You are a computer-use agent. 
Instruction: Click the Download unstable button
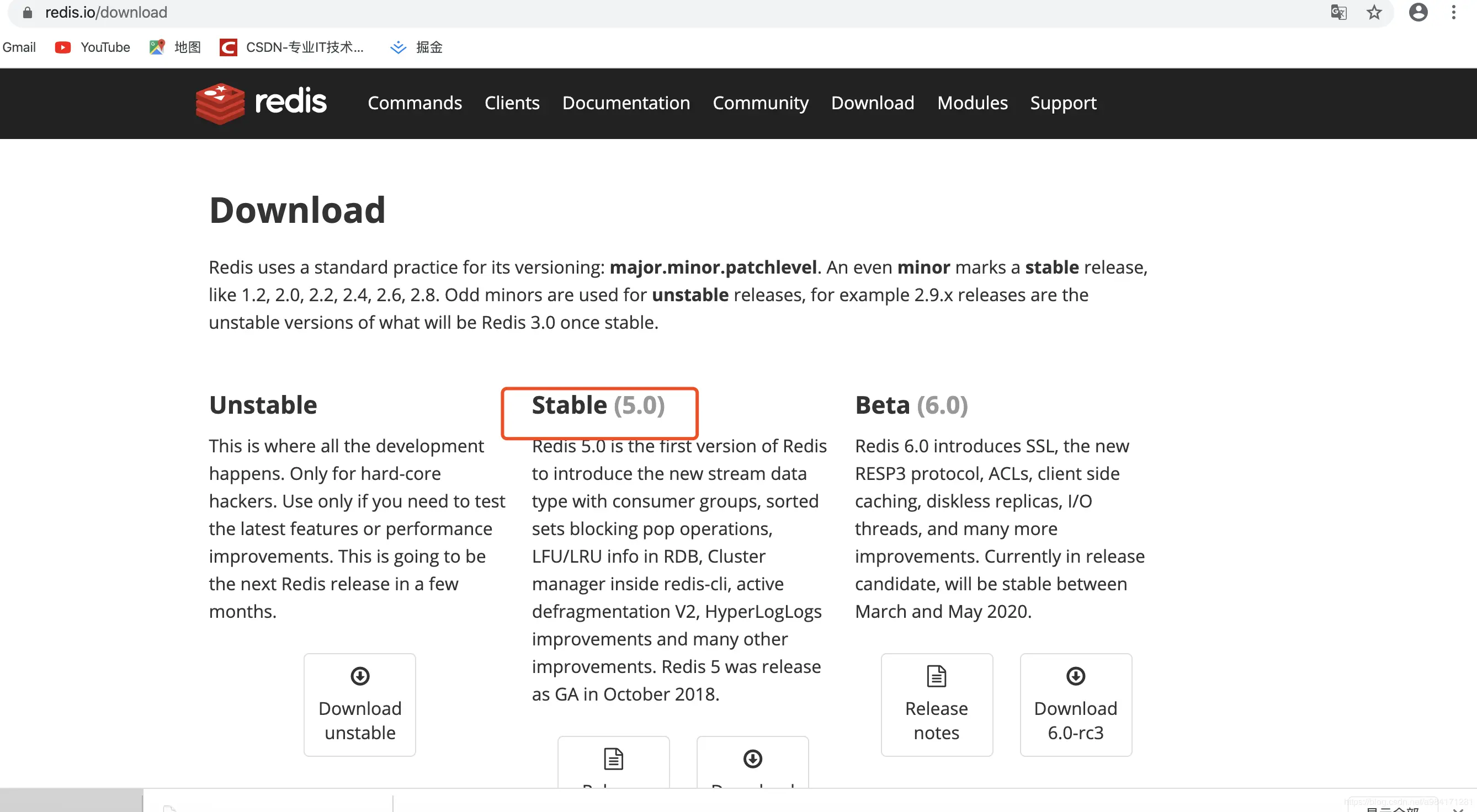[359, 704]
